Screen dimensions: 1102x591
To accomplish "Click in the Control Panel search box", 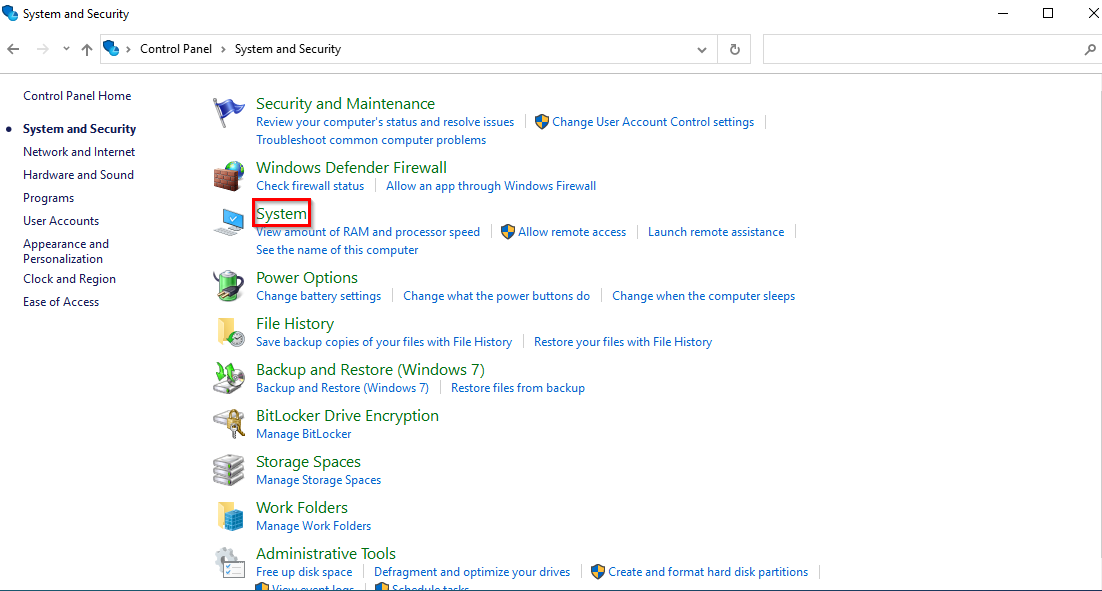I will point(922,49).
